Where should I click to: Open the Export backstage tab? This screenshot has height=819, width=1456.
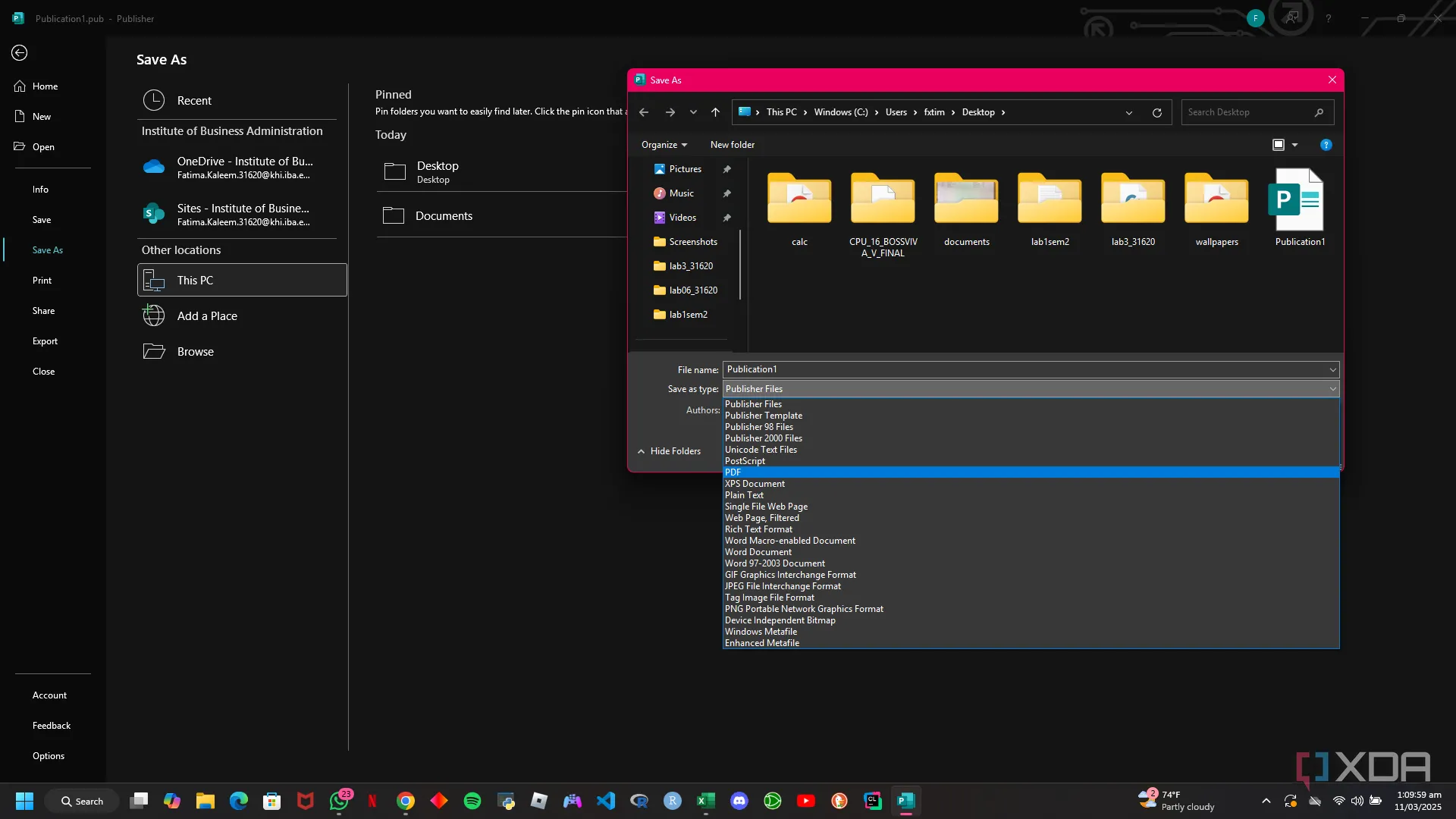(x=45, y=340)
